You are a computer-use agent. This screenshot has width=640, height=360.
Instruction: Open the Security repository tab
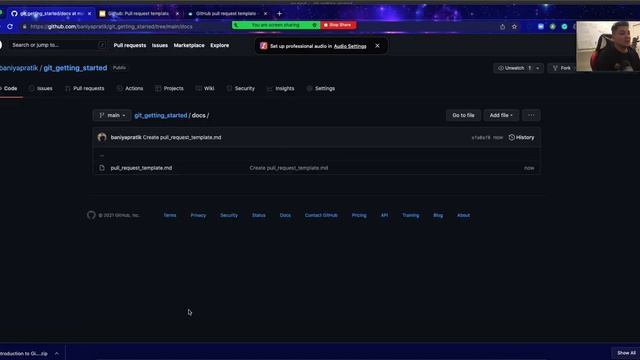click(240, 89)
